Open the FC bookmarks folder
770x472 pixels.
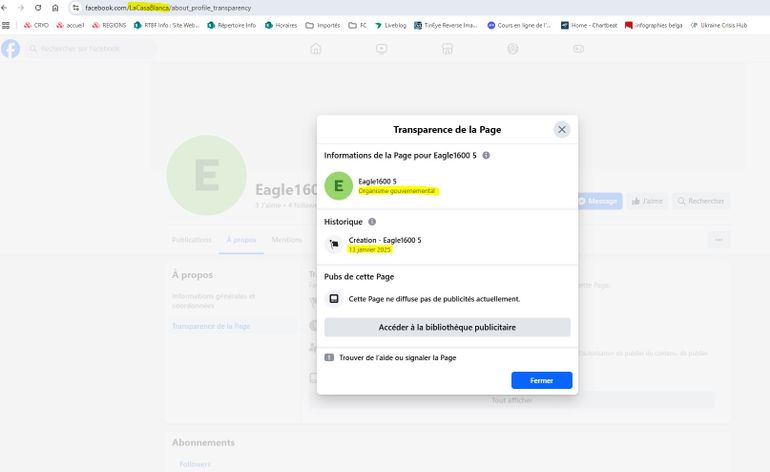(357, 25)
